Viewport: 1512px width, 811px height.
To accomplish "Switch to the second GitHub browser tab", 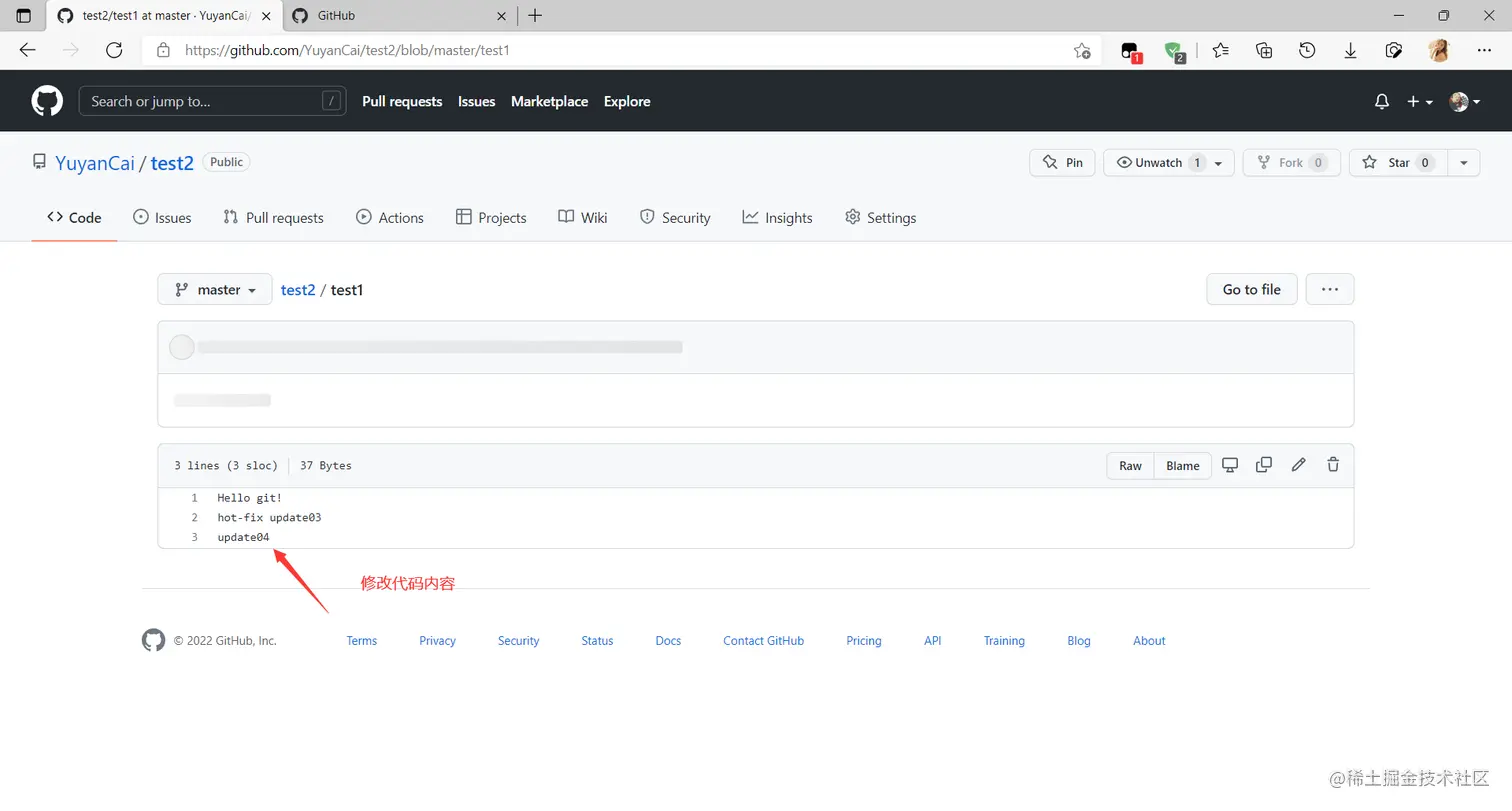I will click(399, 15).
